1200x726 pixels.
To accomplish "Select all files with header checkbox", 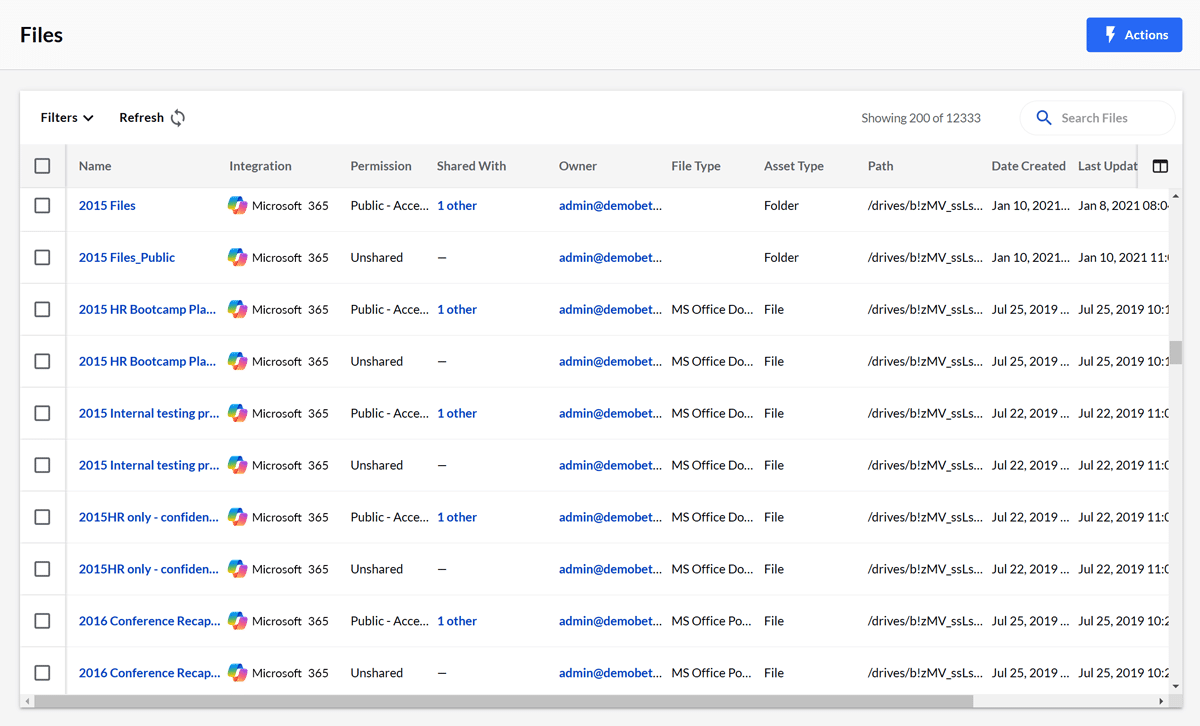I will [x=42, y=166].
